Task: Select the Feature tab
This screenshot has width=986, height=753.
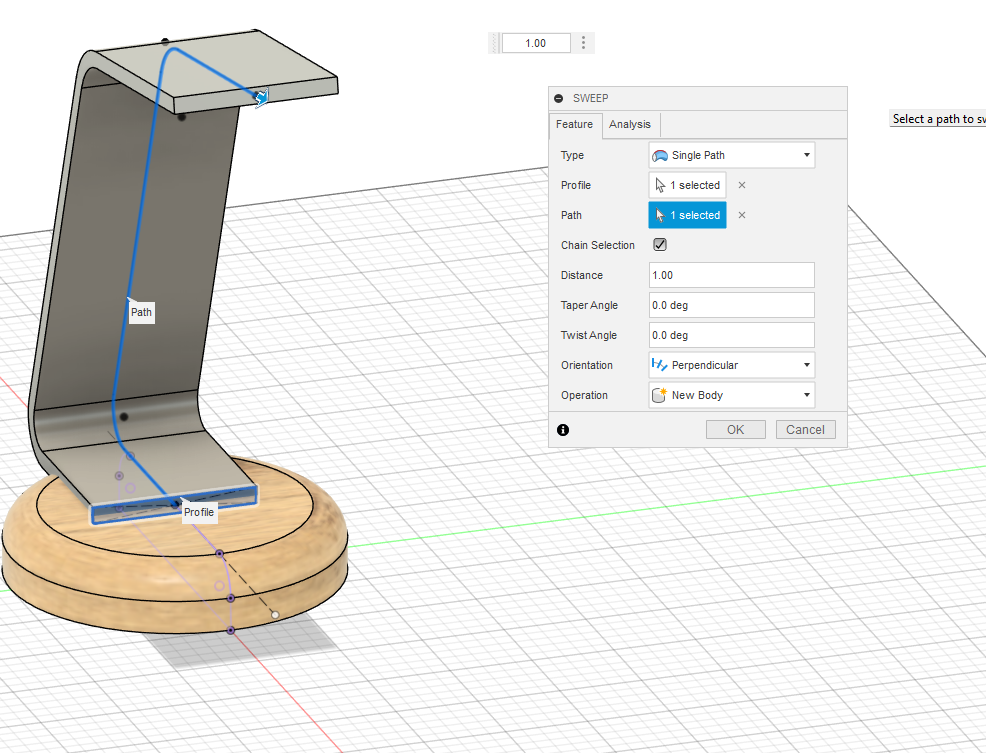Action: (x=575, y=124)
